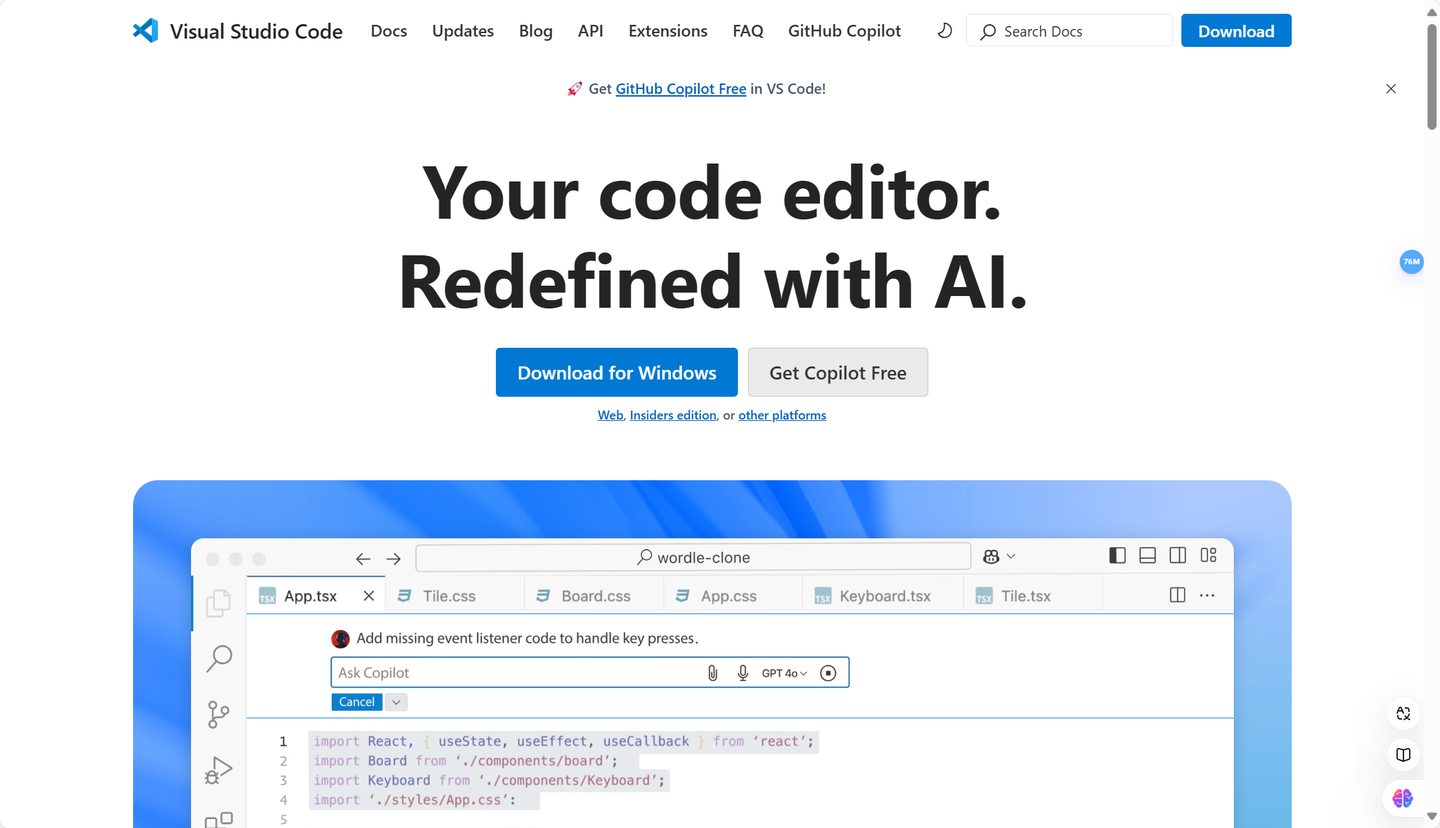This screenshot has height=828, width=1440.
Task: Click the open book floating icon
Action: point(1403,755)
